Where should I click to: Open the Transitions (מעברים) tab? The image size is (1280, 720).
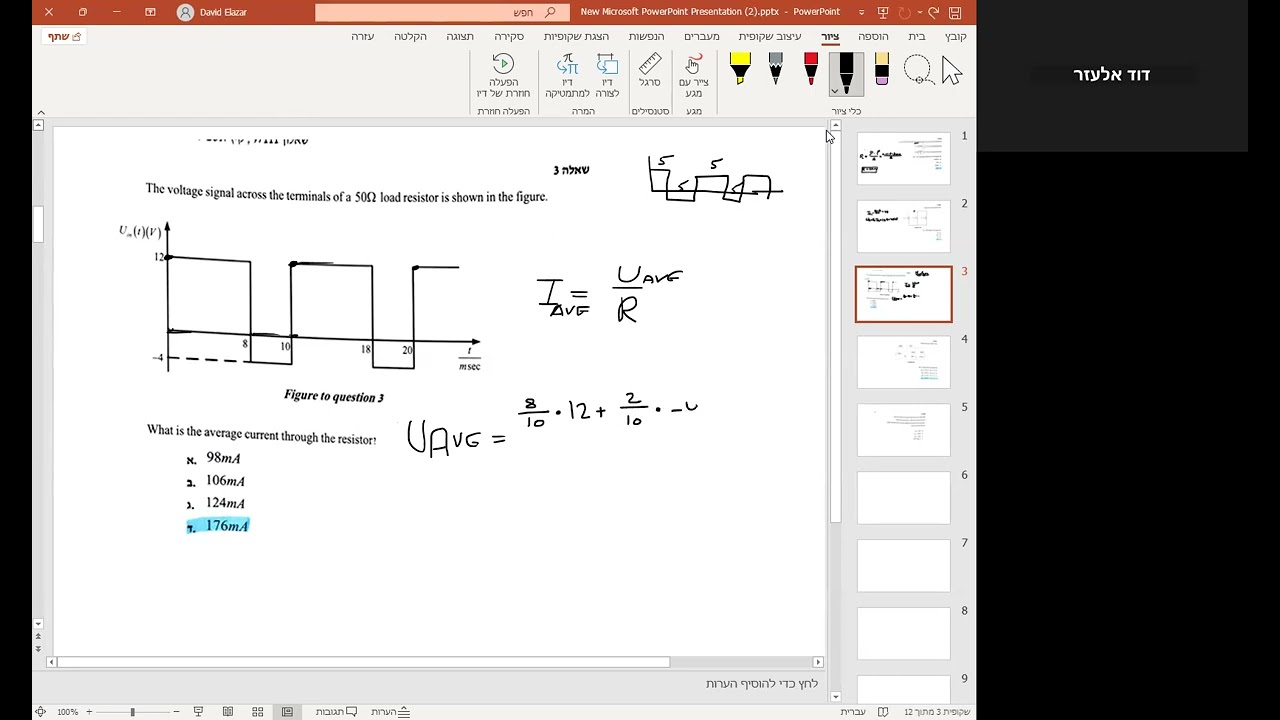(x=702, y=36)
